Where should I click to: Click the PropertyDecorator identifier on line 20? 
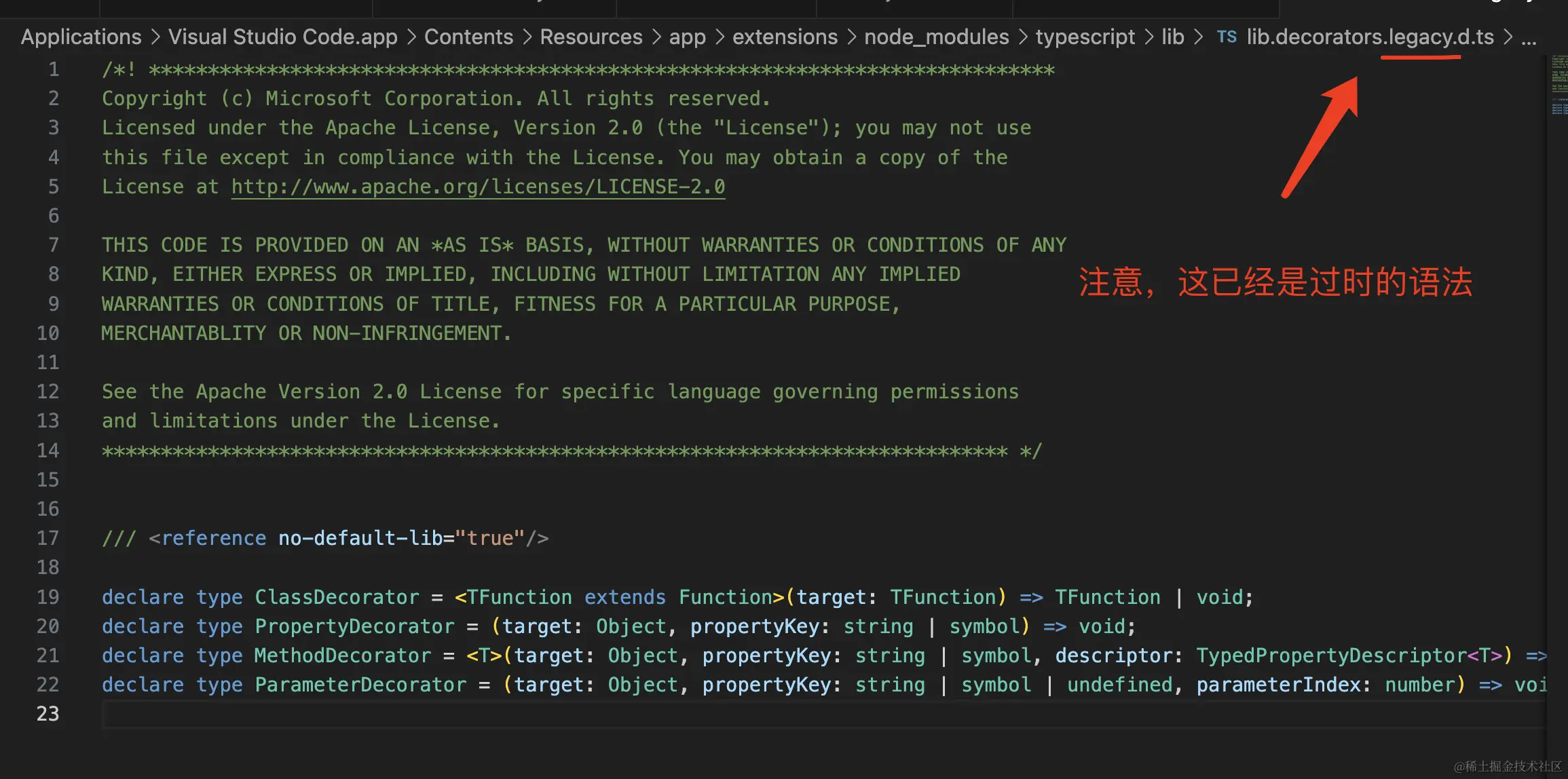pos(354,626)
